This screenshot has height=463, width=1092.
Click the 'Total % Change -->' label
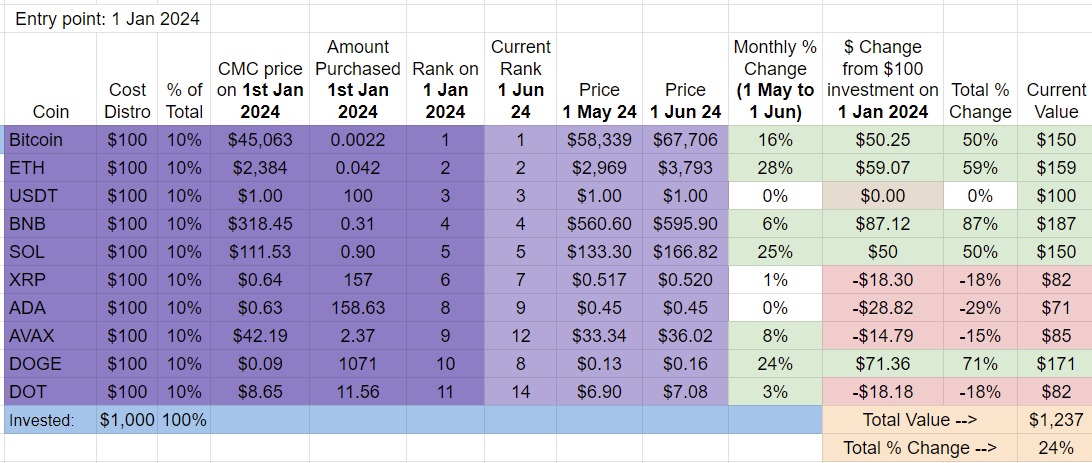click(x=919, y=448)
